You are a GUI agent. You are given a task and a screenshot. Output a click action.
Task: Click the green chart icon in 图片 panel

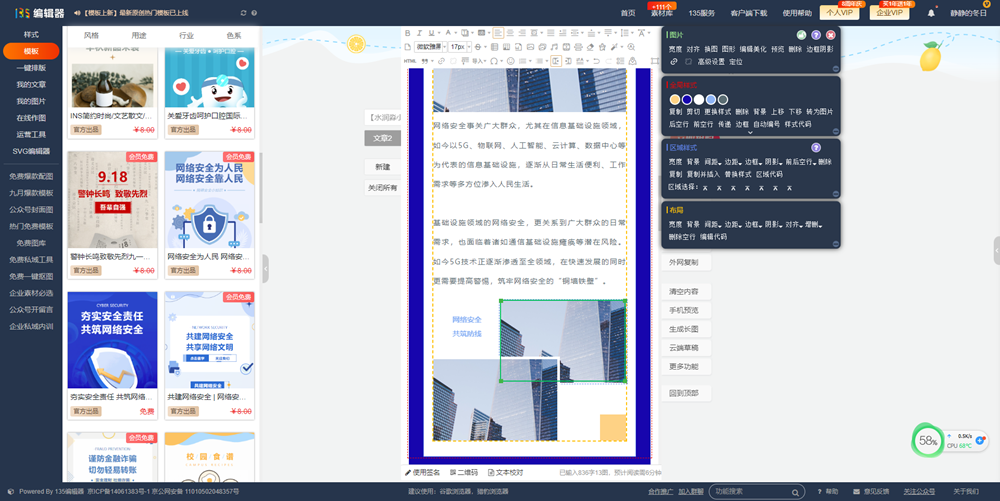pyautogui.click(x=802, y=35)
